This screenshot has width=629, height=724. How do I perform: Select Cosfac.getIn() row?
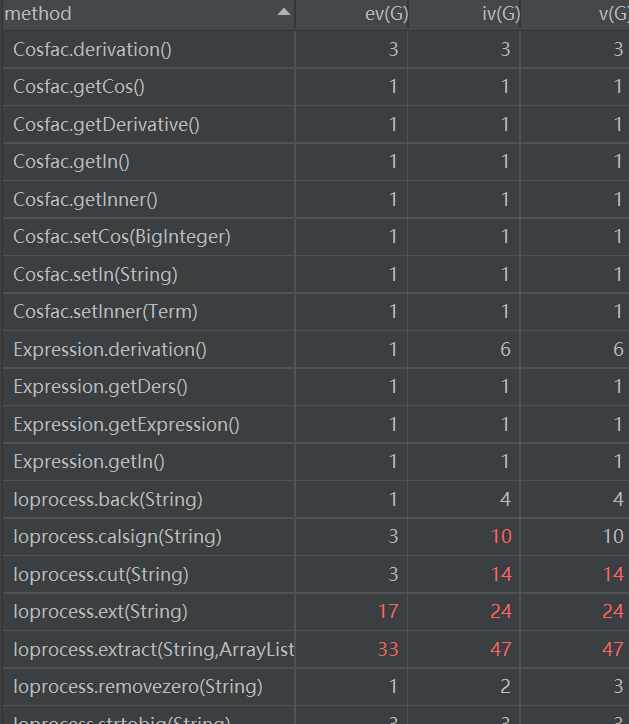pos(71,161)
